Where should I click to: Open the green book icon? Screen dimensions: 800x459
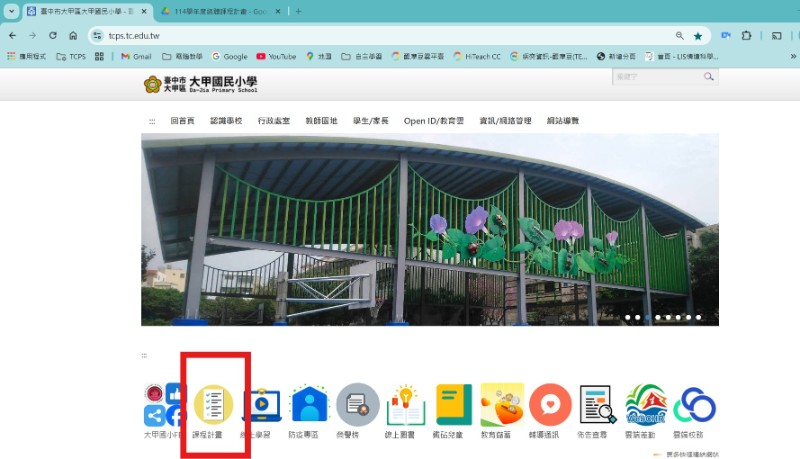[453, 405]
